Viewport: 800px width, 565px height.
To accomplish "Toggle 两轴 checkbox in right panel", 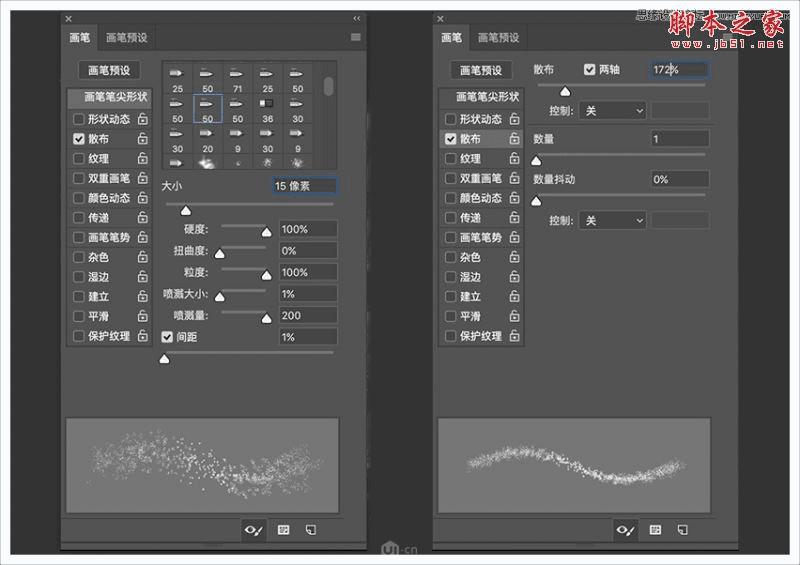I will [590, 69].
